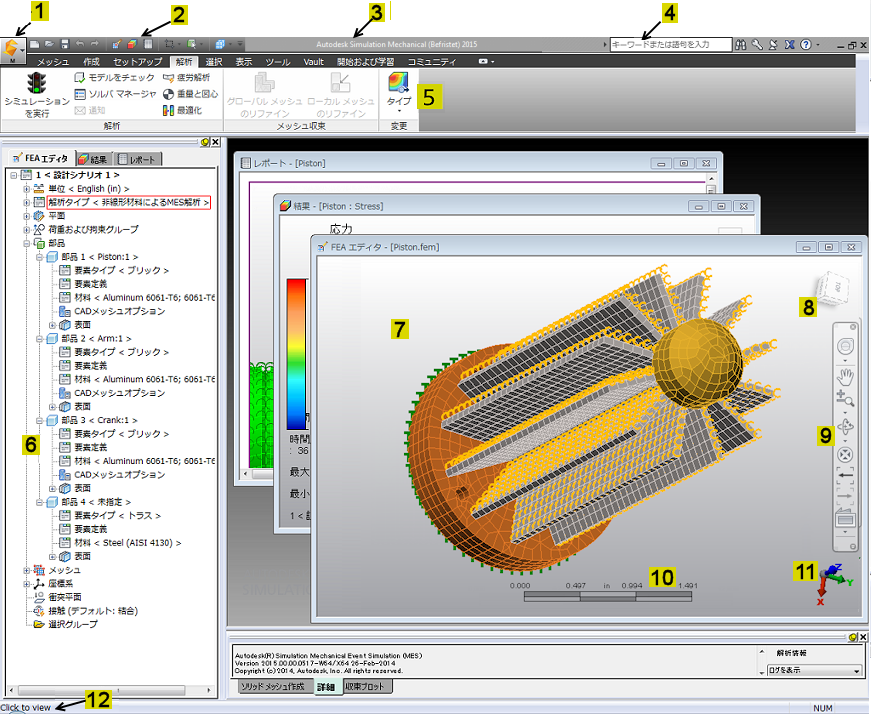Click the wrench icon in title bar

(x=757, y=44)
